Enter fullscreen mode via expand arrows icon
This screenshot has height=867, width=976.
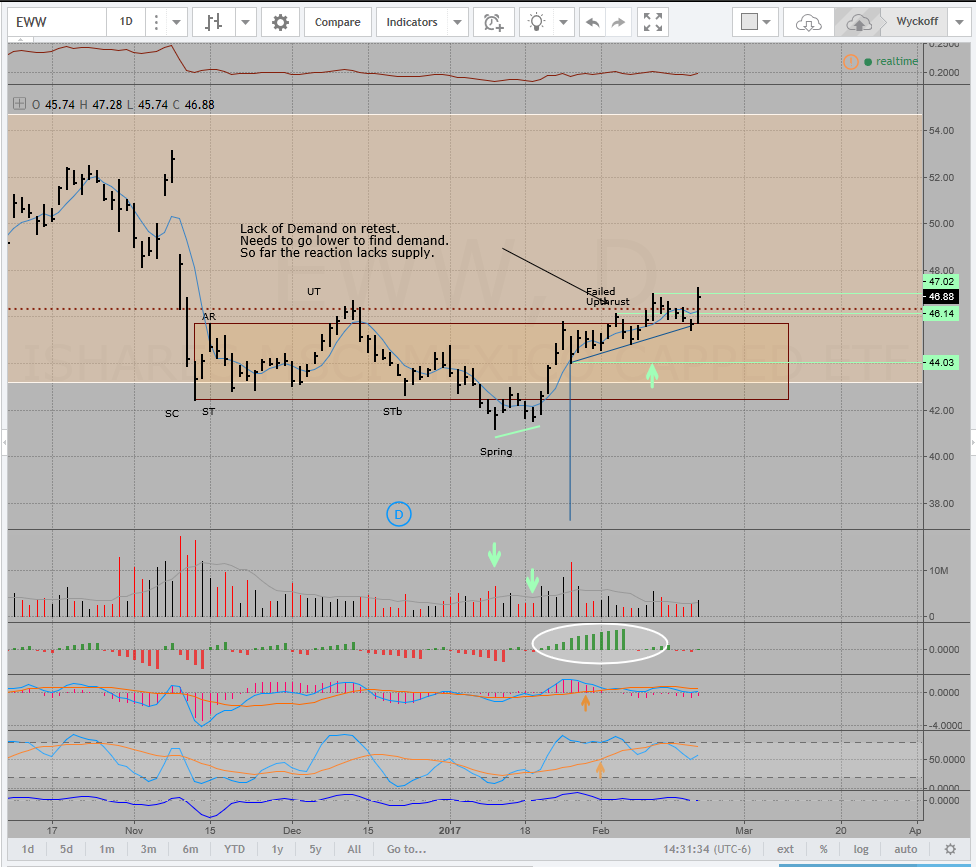pyautogui.click(x=653, y=22)
